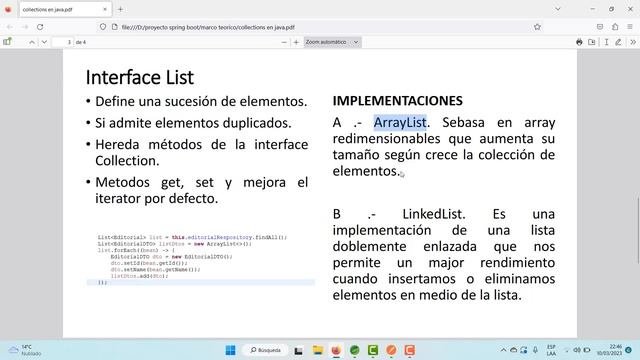The width and height of the screenshot is (640, 360).
Task: Open the OneDrive cloud tray icon
Action: coord(514,350)
